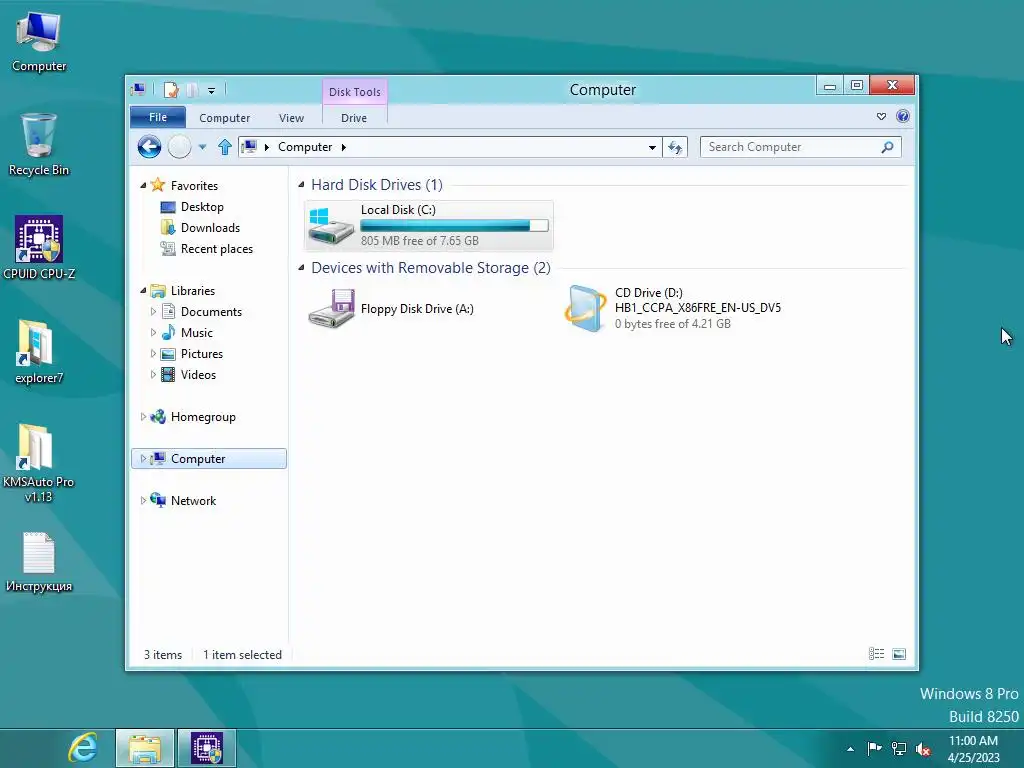1024x768 pixels.
Task: Click the address bar path field
Action: [x=451, y=148]
